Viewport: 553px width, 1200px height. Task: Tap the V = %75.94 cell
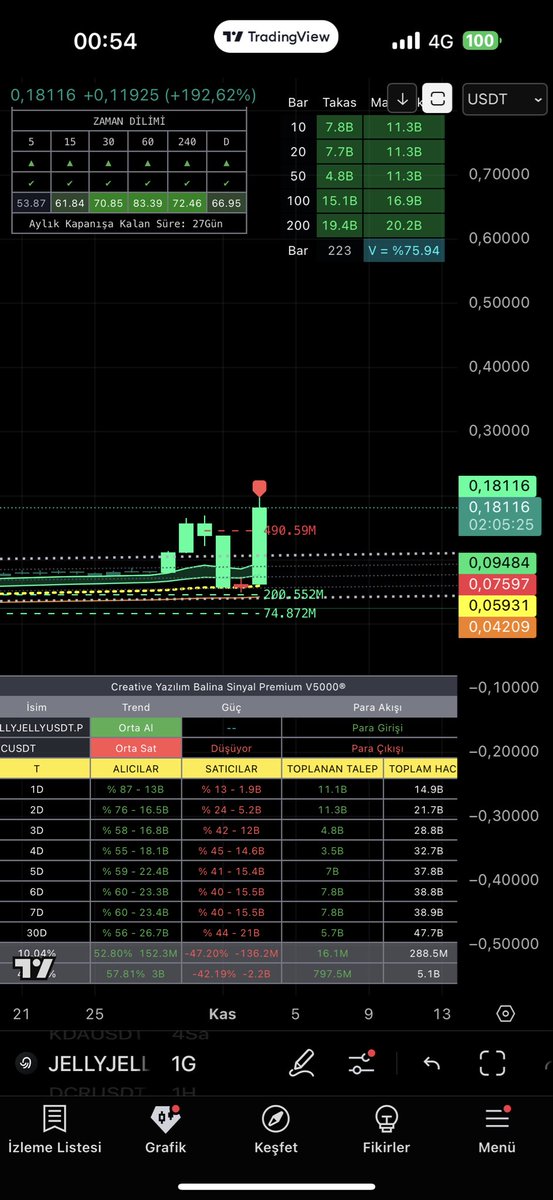pos(404,251)
